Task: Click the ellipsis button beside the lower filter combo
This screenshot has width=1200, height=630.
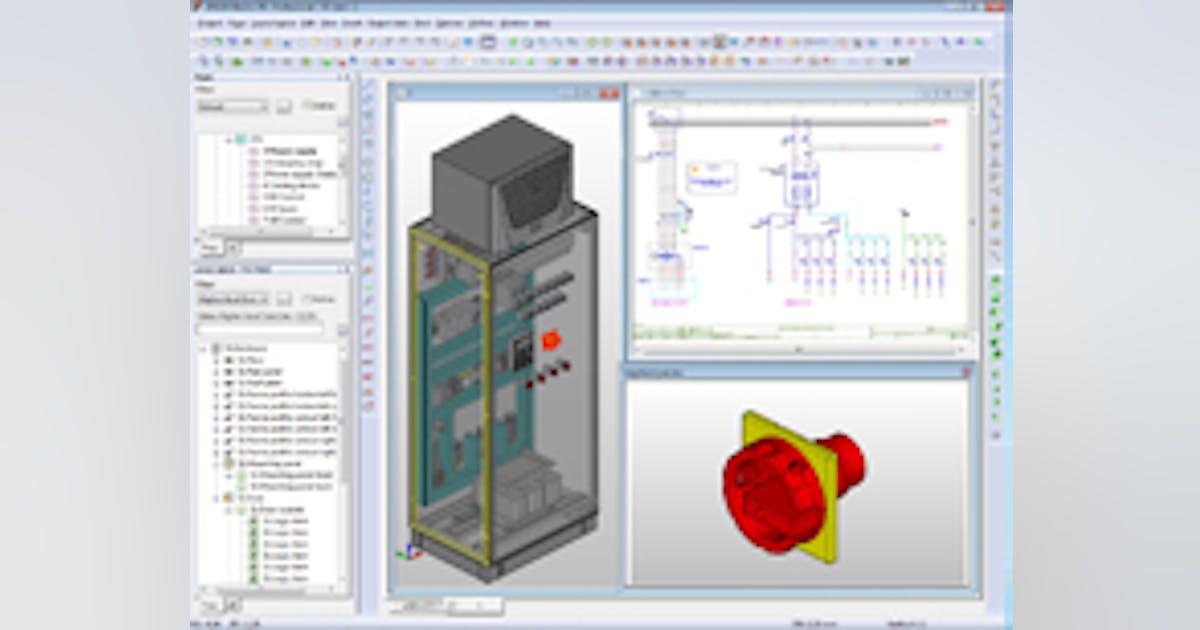Action: click(x=286, y=300)
